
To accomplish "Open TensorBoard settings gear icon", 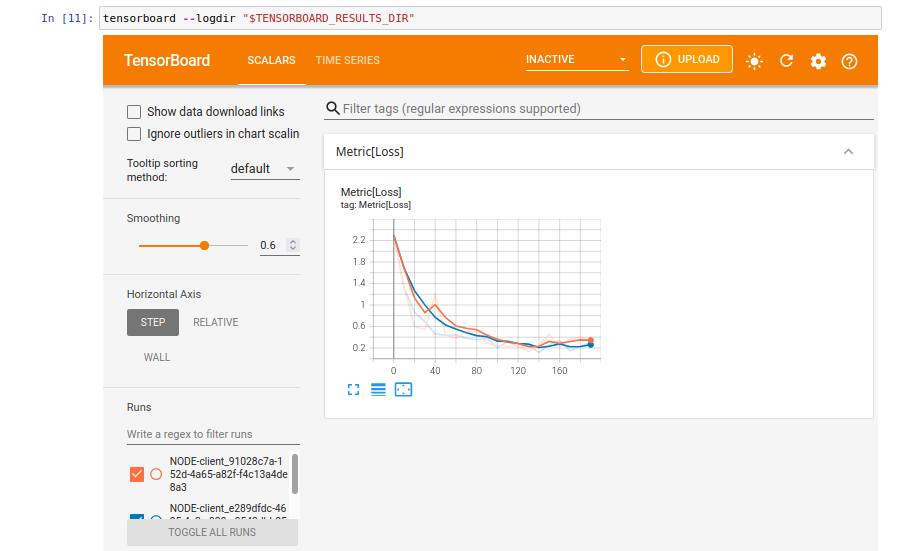I will point(818,61).
